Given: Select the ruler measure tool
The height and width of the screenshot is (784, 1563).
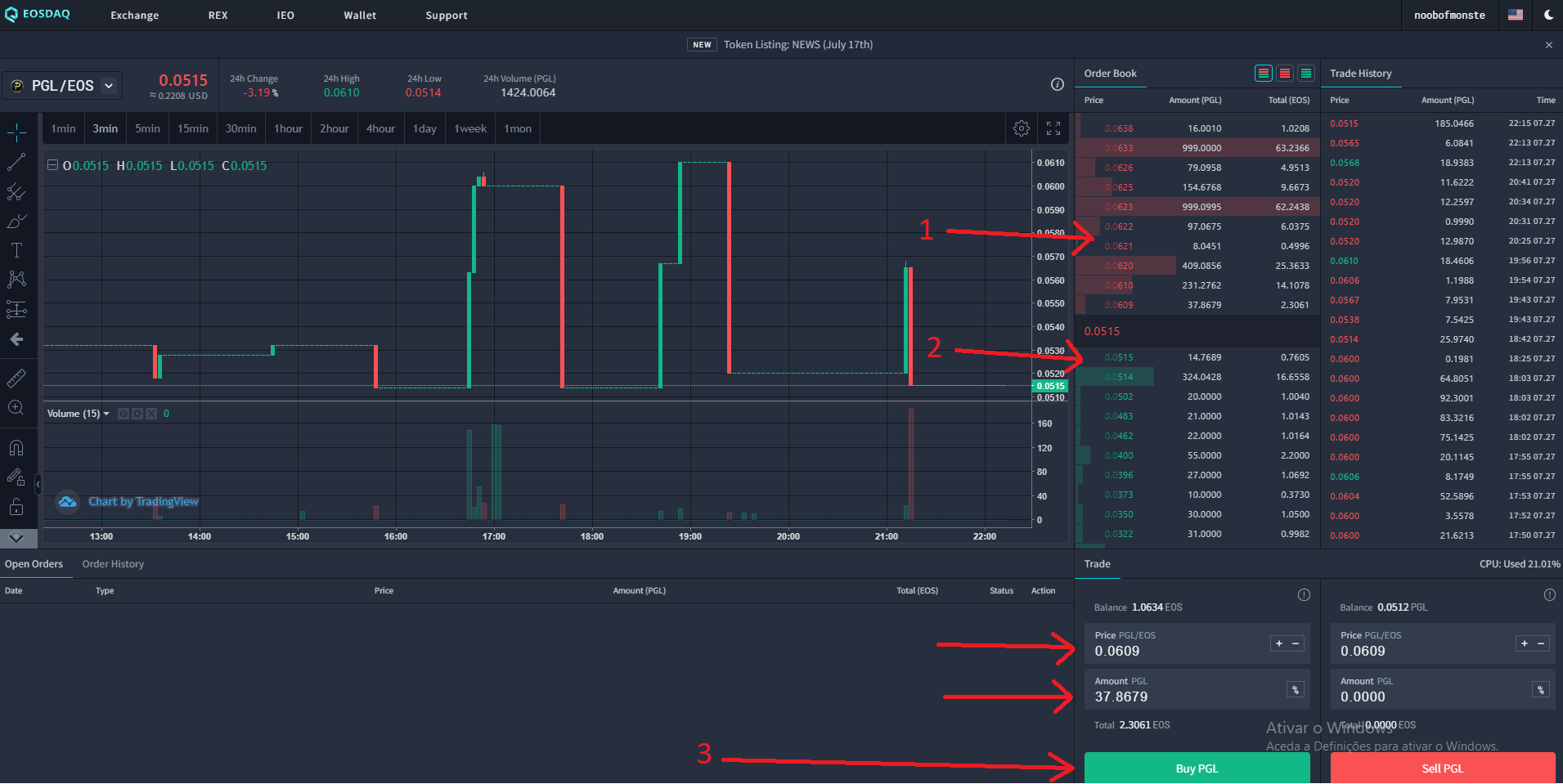Looking at the screenshot, I should 16,379.
